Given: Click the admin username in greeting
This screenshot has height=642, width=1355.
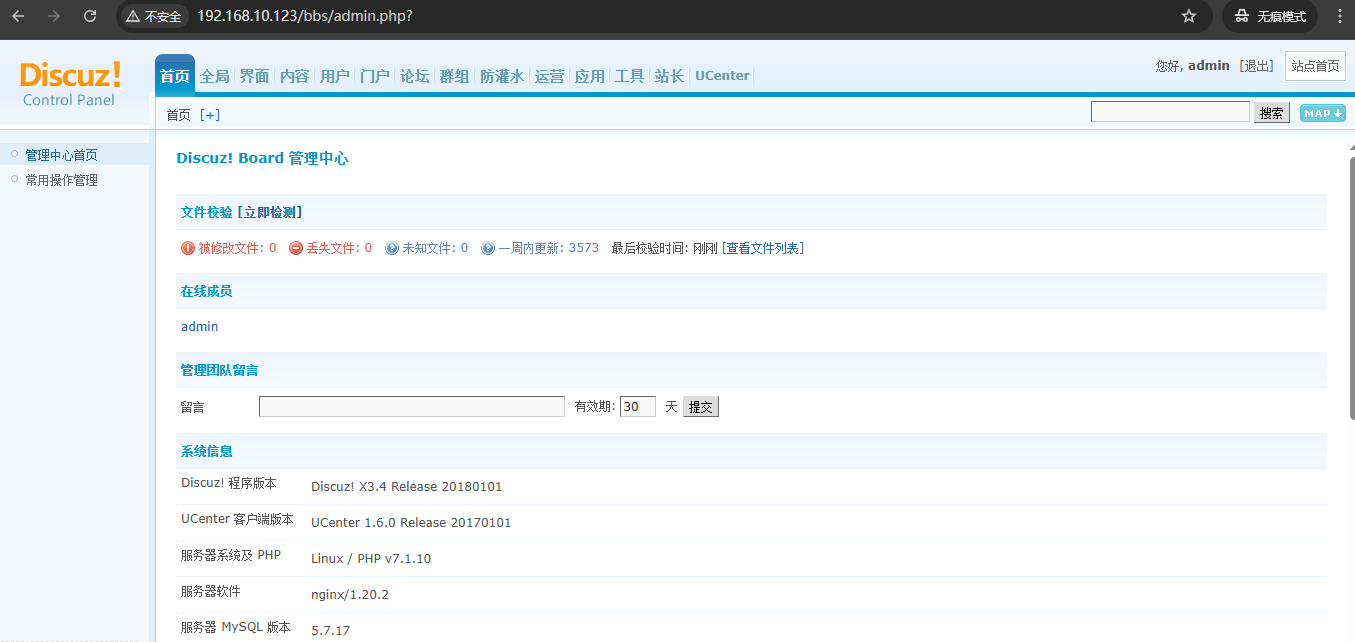Looking at the screenshot, I should [x=1208, y=66].
